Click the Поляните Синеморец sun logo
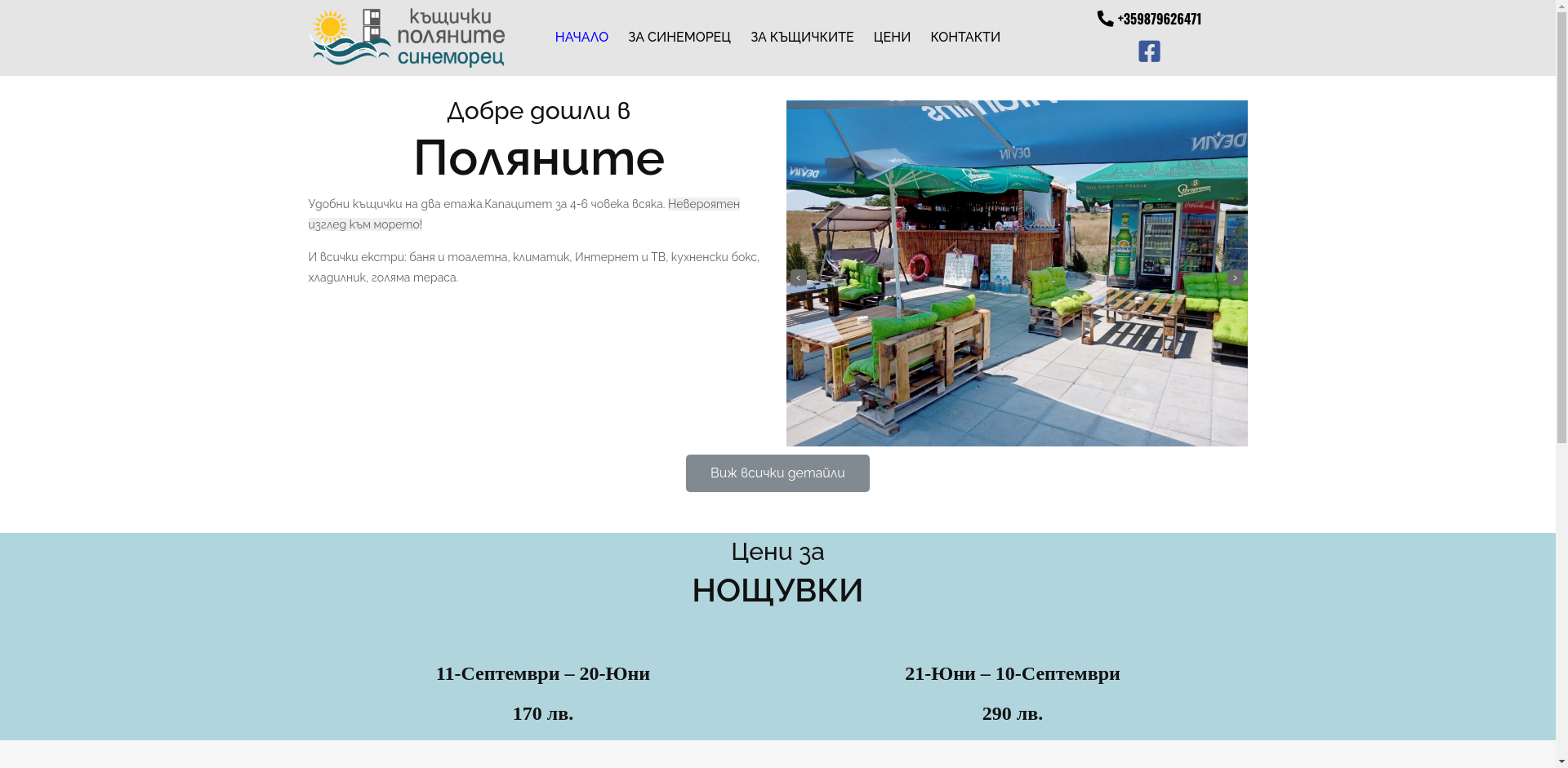 [x=407, y=37]
